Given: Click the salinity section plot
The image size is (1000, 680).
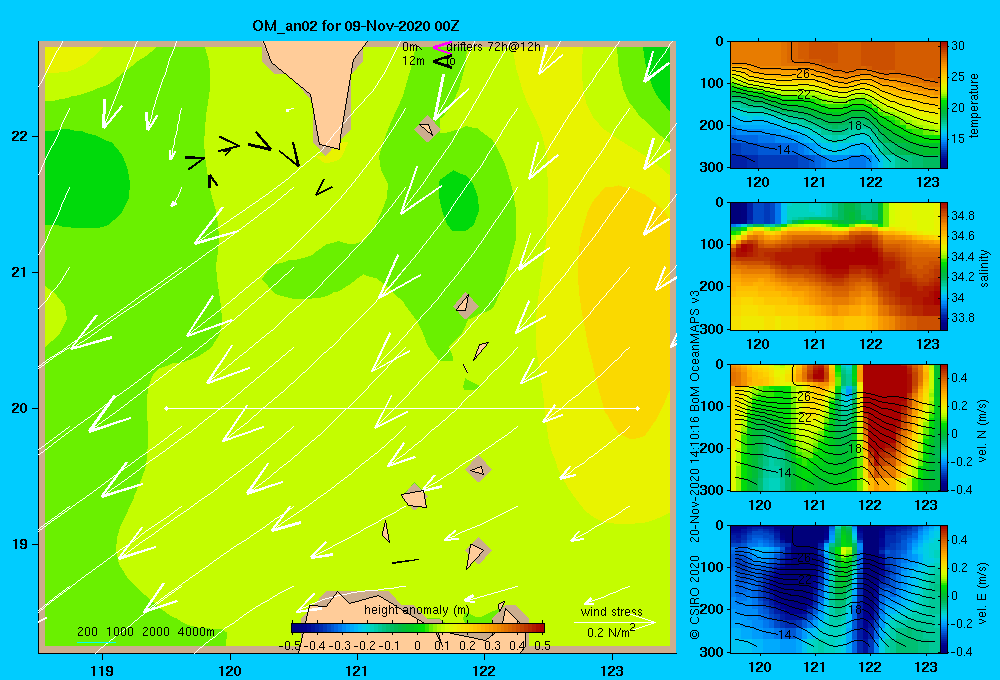Looking at the screenshot, I should coord(834,266).
